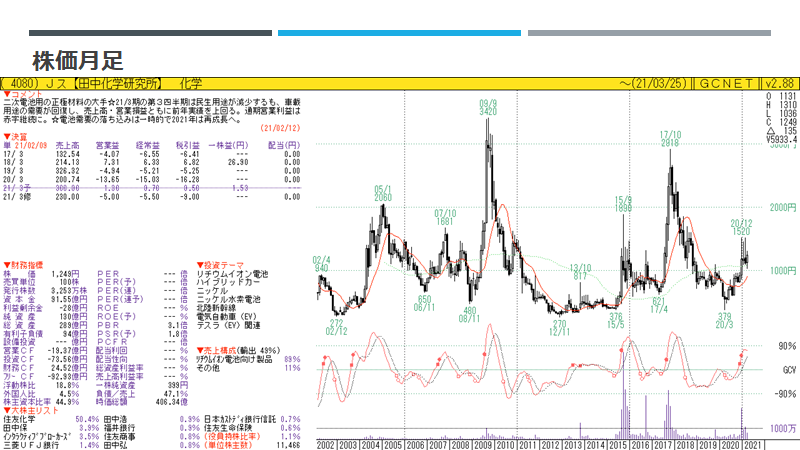Click the 株主資本比率 value 44.9%

coord(66,402)
